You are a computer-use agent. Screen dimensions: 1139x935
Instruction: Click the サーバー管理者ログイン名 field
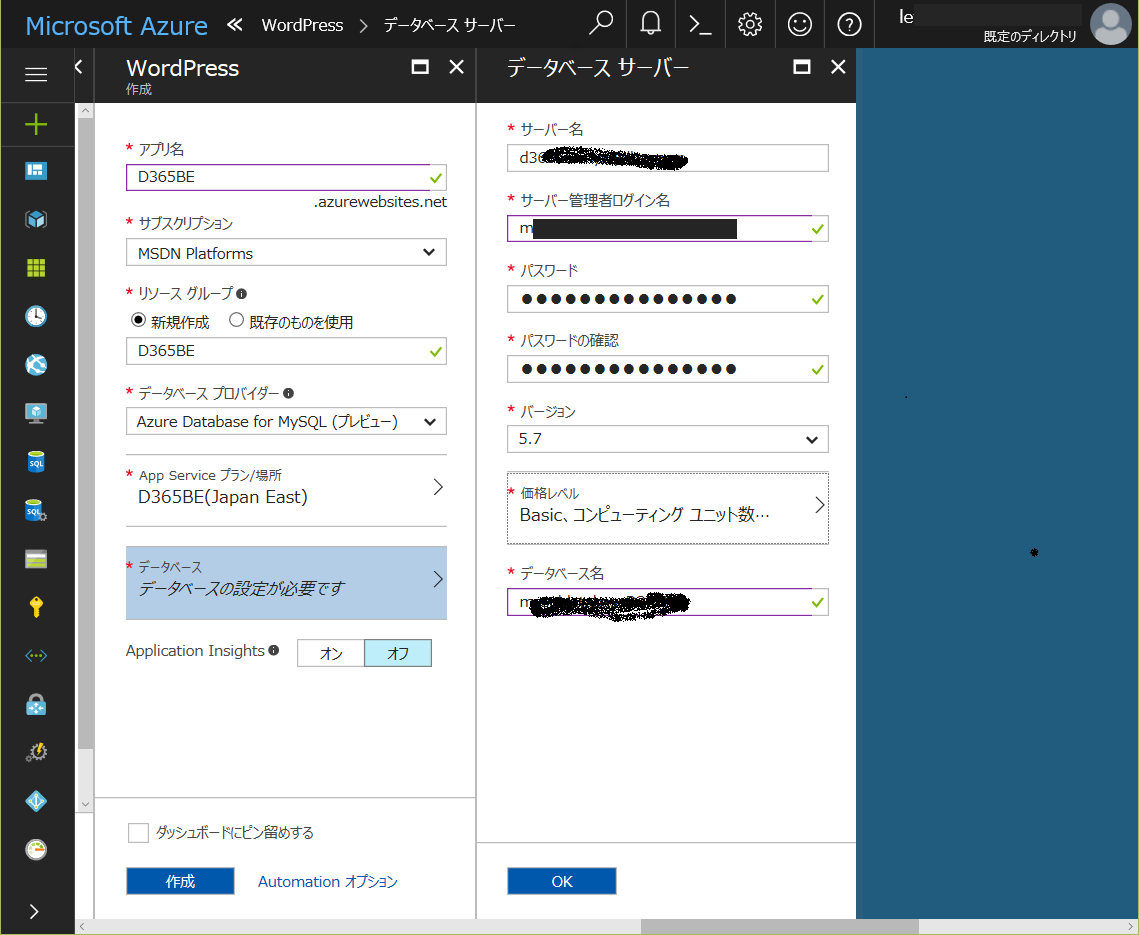coord(668,228)
